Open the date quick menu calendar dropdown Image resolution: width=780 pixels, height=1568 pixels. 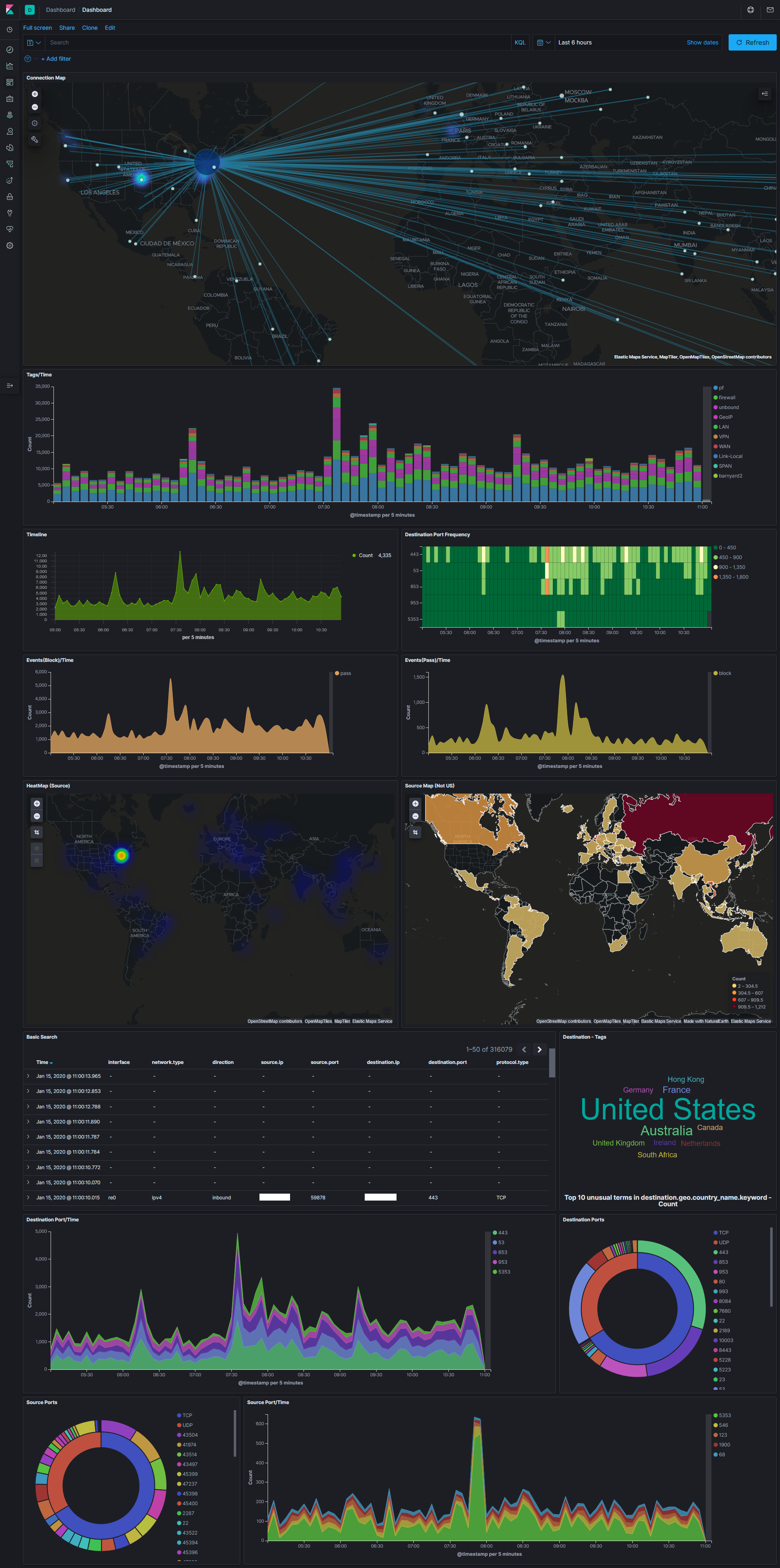click(x=544, y=42)
